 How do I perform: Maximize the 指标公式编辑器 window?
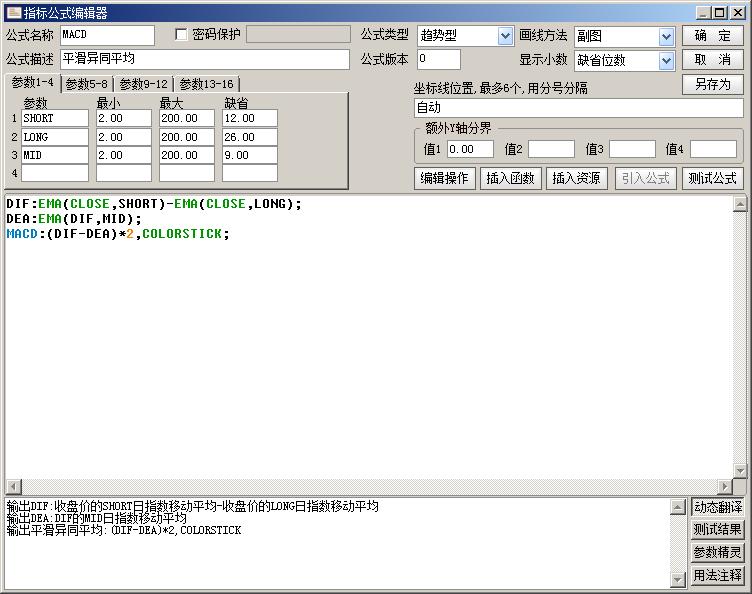(x=719, y=13)
